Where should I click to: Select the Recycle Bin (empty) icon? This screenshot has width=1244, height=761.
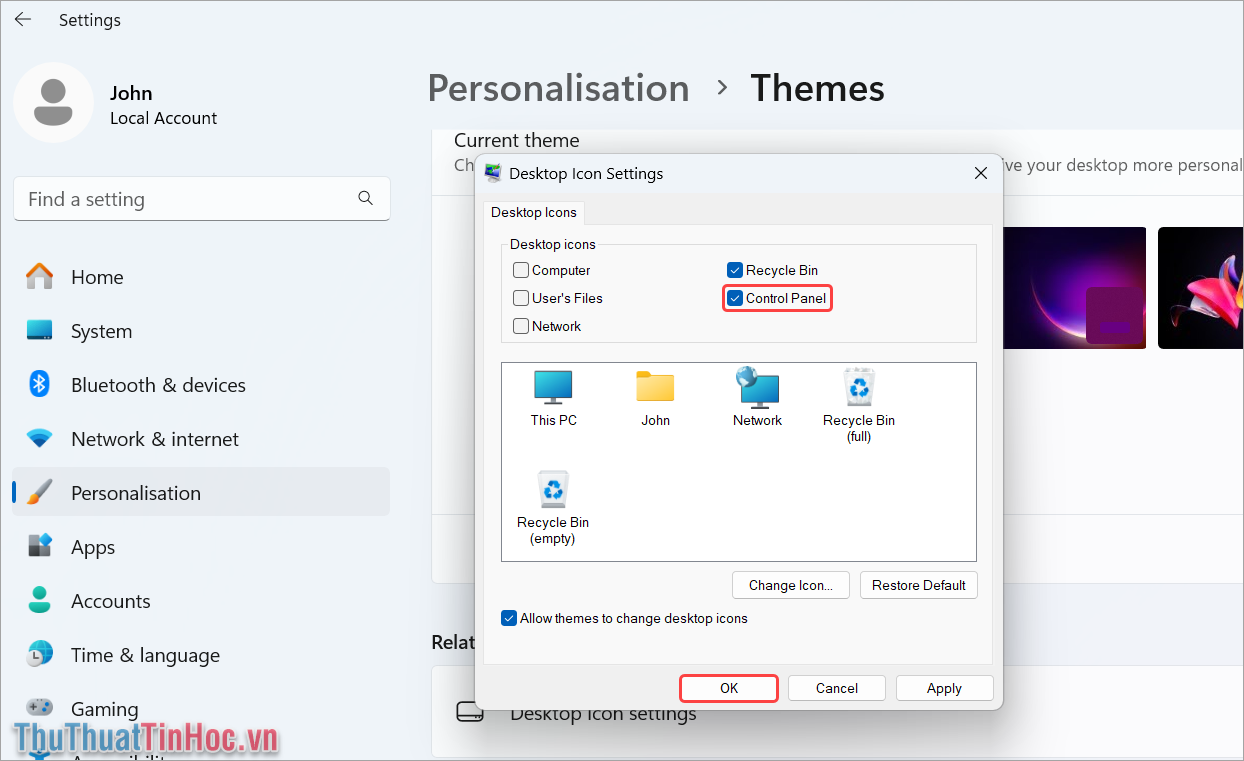553,505
